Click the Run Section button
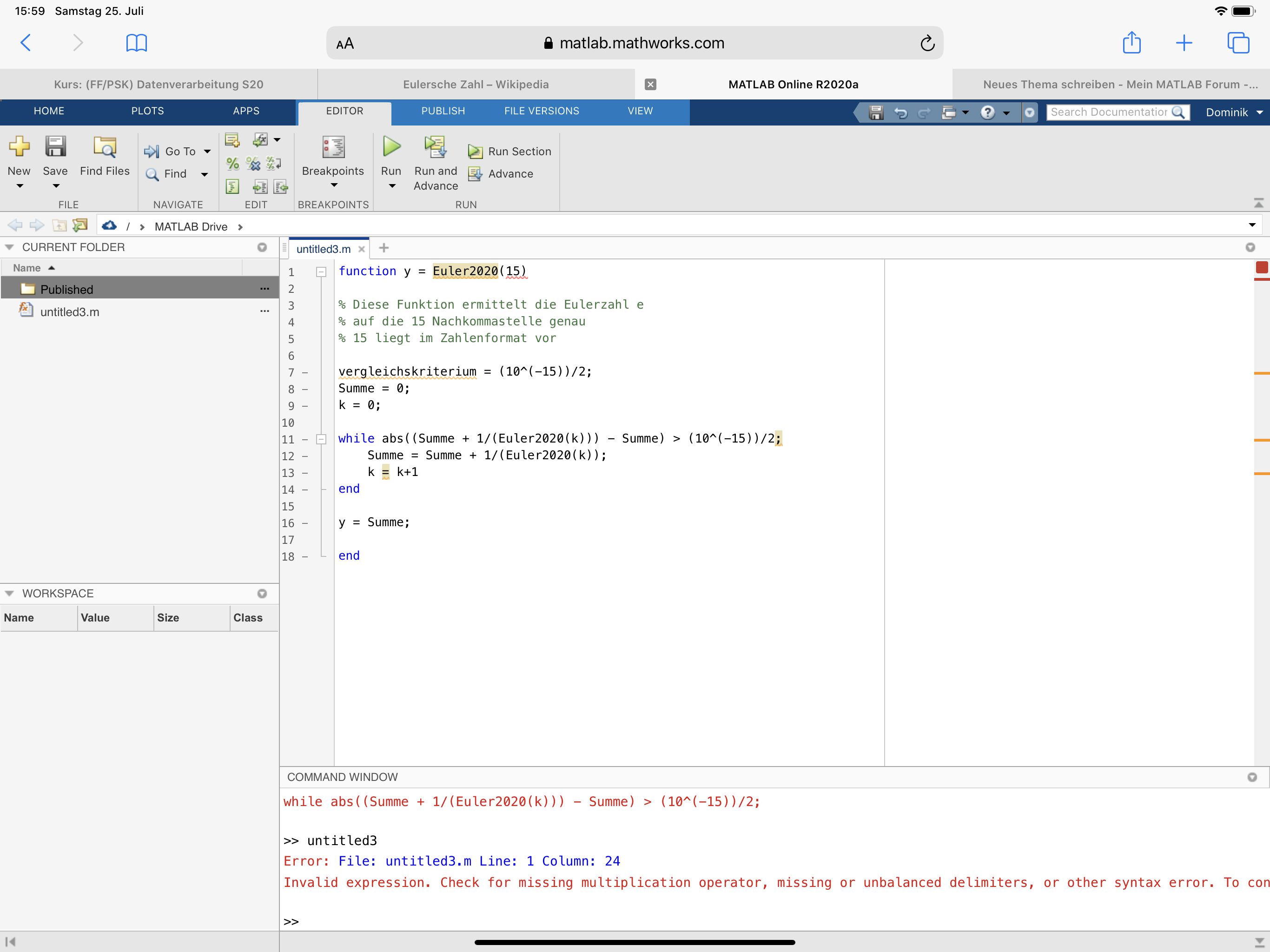The image size is (1270, 952). 510,152
